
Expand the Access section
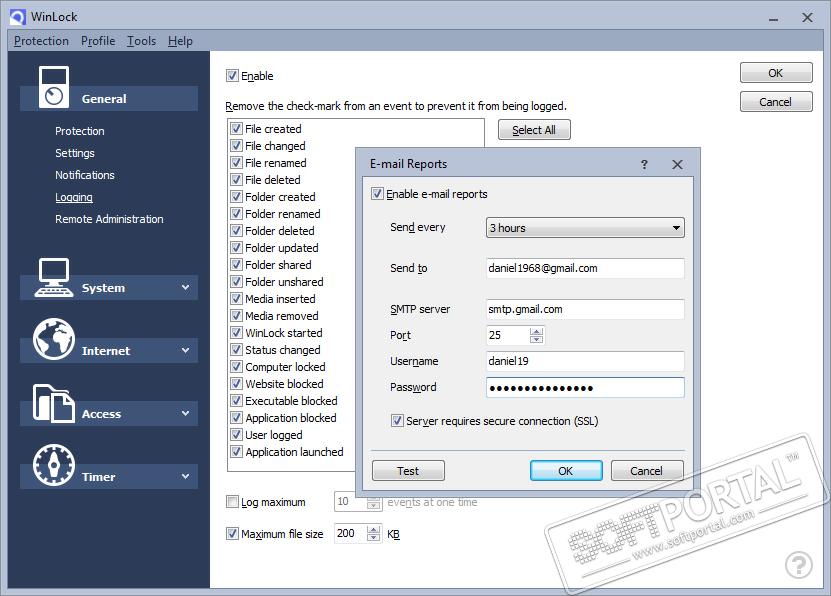coord(185,413)
